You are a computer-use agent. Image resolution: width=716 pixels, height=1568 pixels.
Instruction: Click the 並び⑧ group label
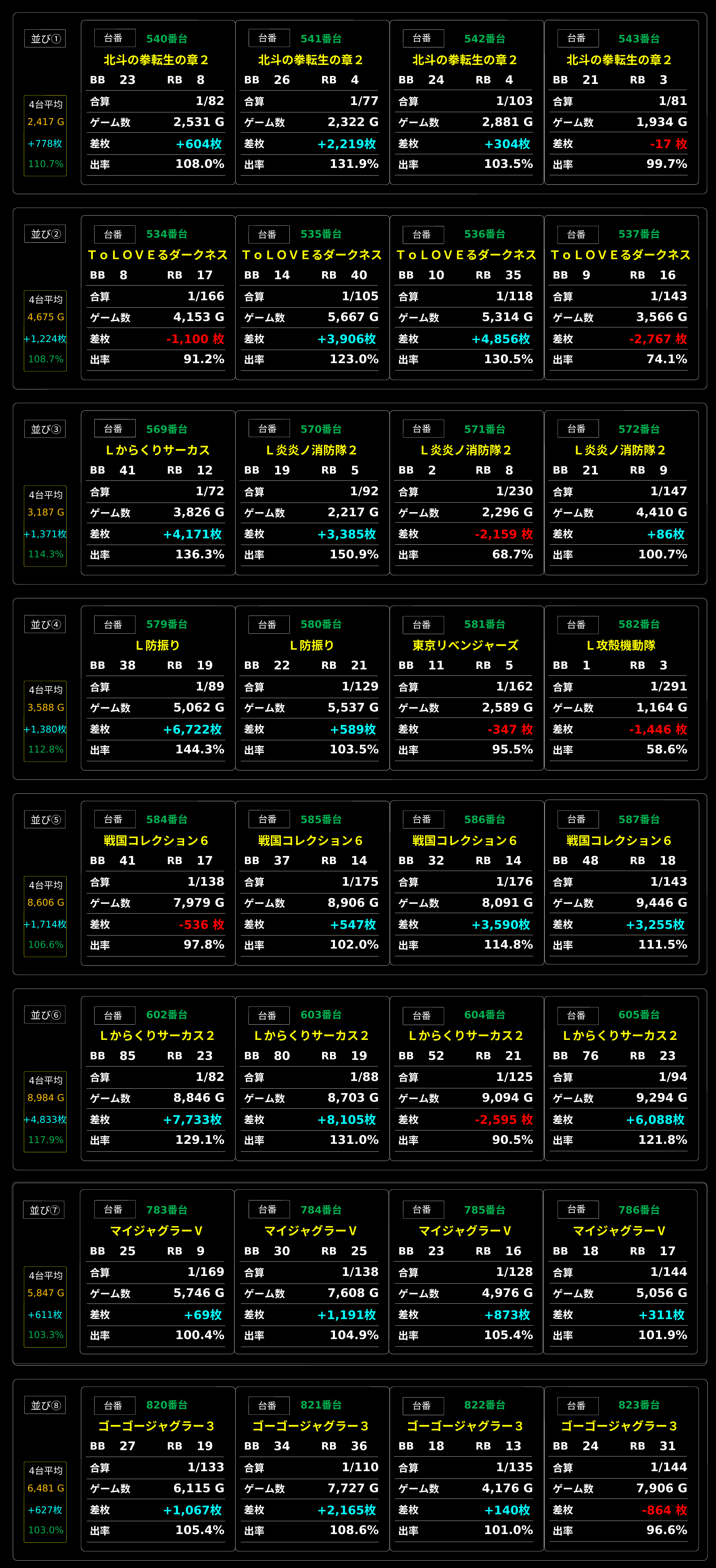tap(45, 1405)
